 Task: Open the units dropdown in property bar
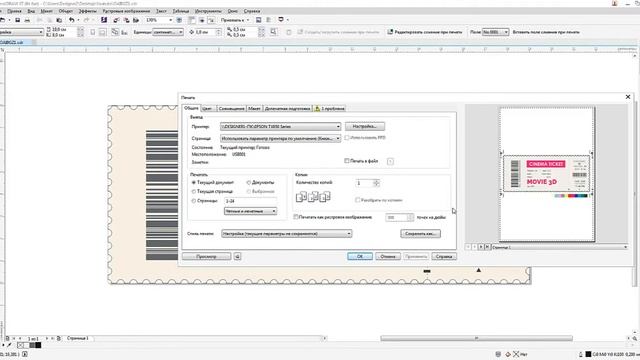tap(168, 32)
